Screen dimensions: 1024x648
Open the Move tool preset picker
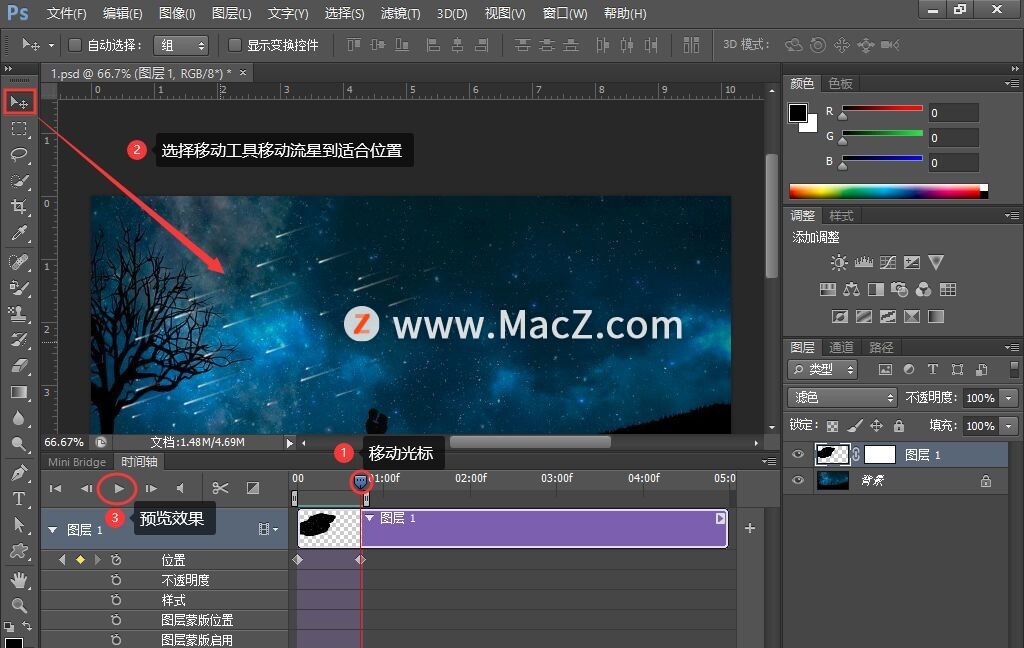52,46
